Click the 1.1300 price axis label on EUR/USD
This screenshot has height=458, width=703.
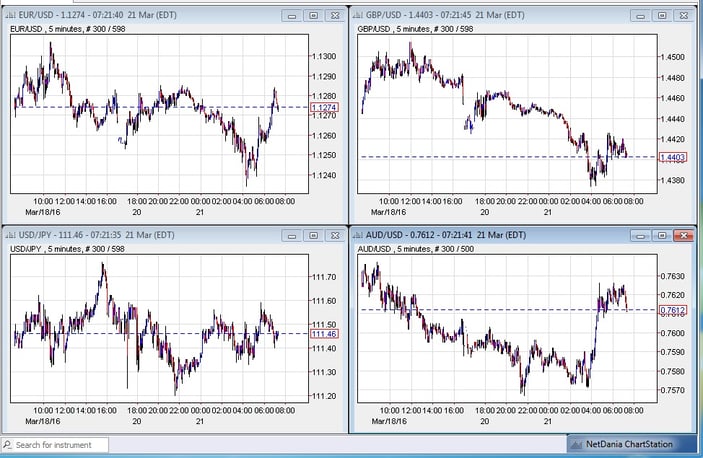324,56
